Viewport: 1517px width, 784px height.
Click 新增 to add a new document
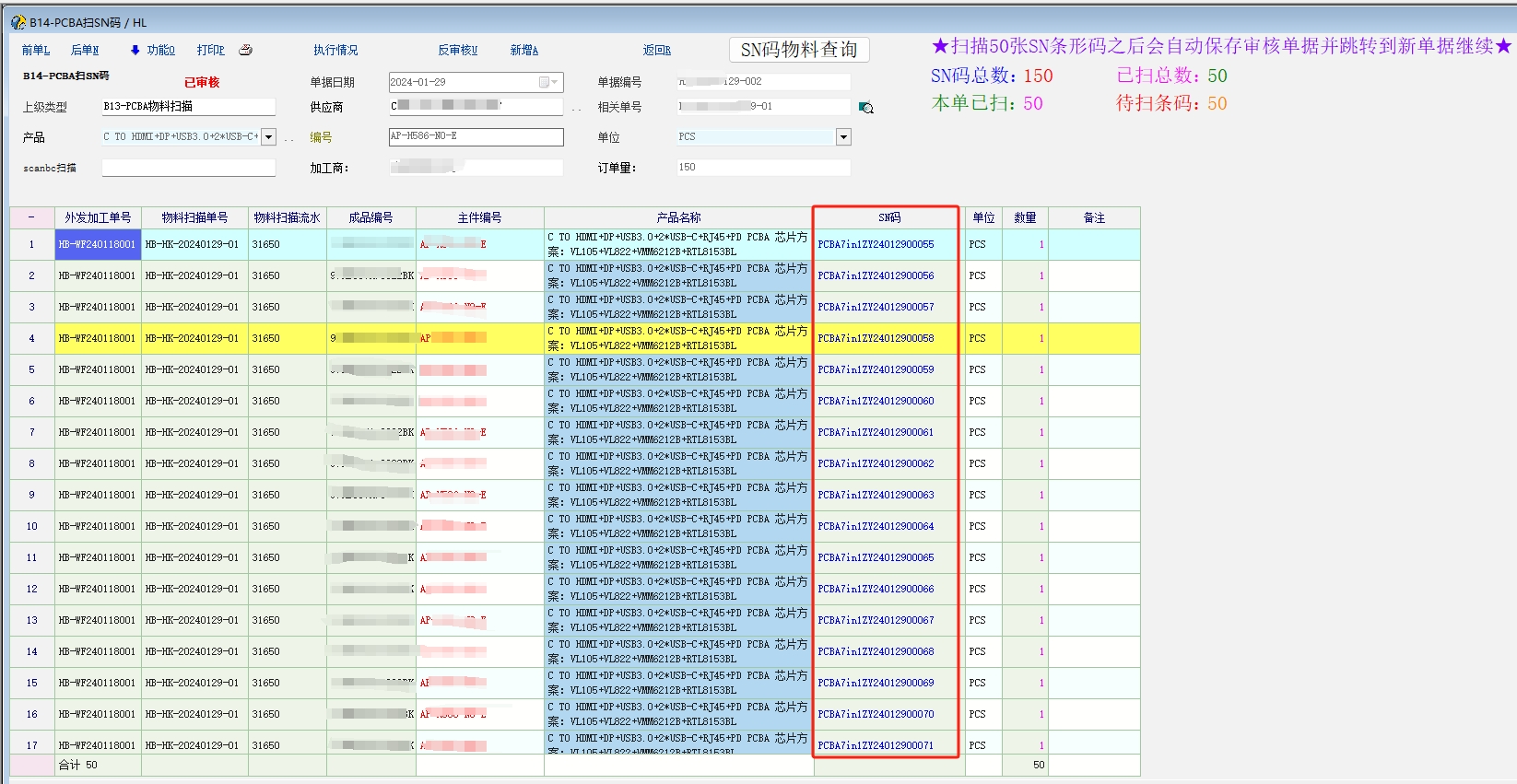click(524, 50)
